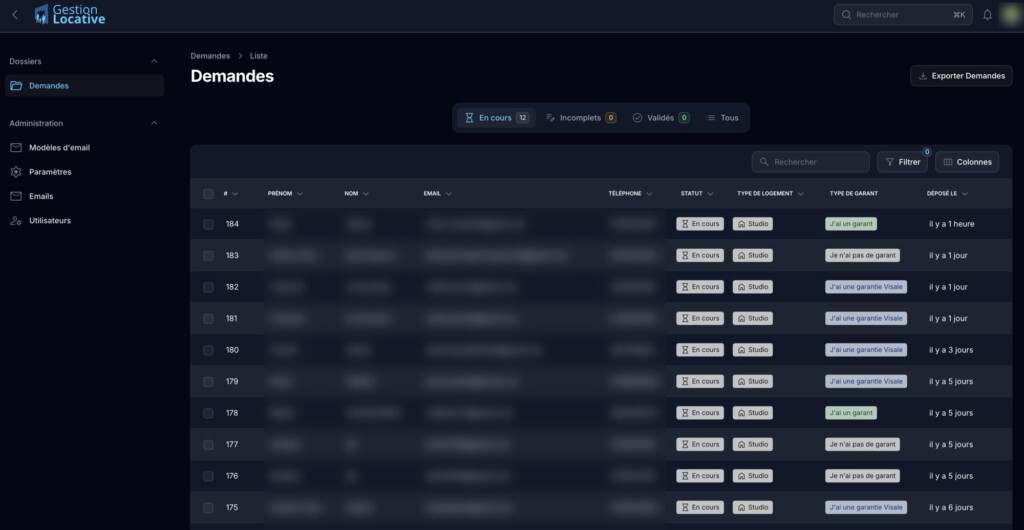This screenshot has height=530, width=1024.
Task: Click the funnel icon on Filtrer
Action: coord(889,162)
